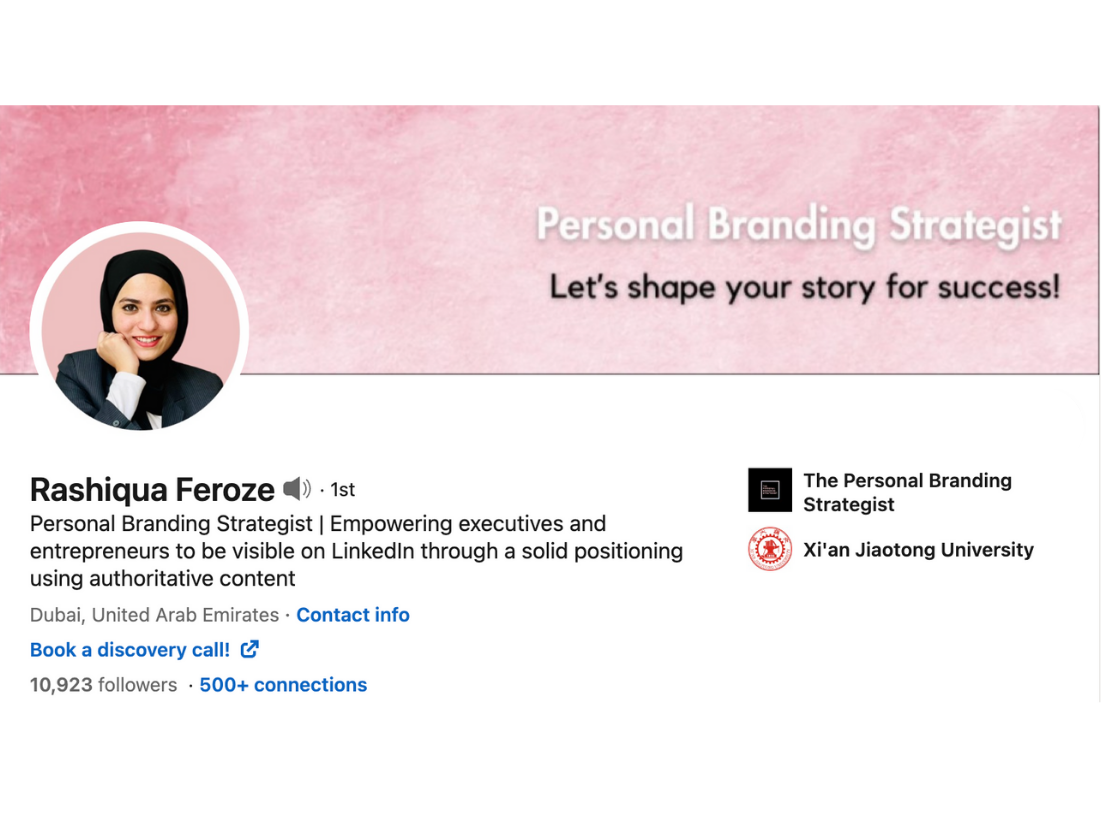Click the external link icon beside discovery call
The width and height of the screenshot is (1106, 830).
pos(250,649)
